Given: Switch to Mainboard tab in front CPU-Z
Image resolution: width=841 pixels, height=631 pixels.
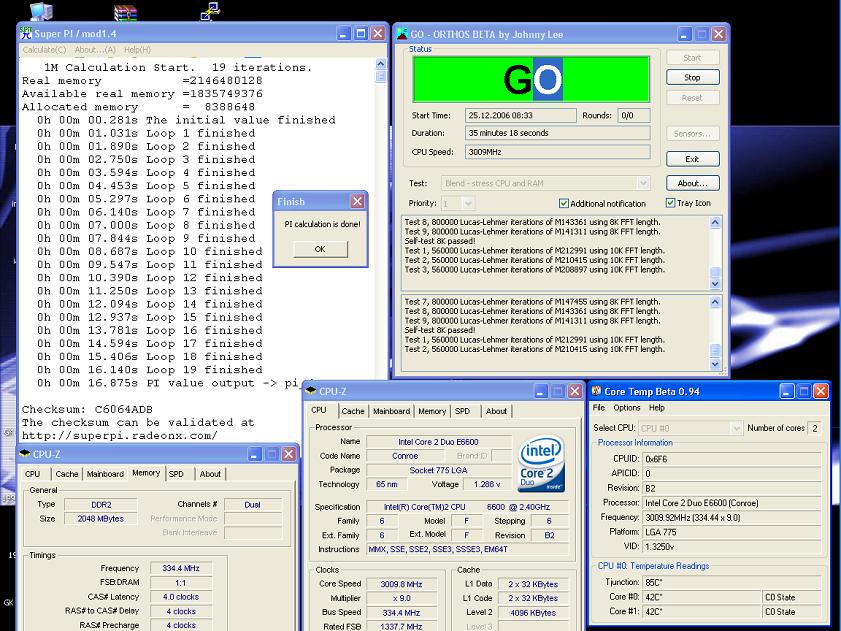Looking at the screenshot, I should coord(392,411).
